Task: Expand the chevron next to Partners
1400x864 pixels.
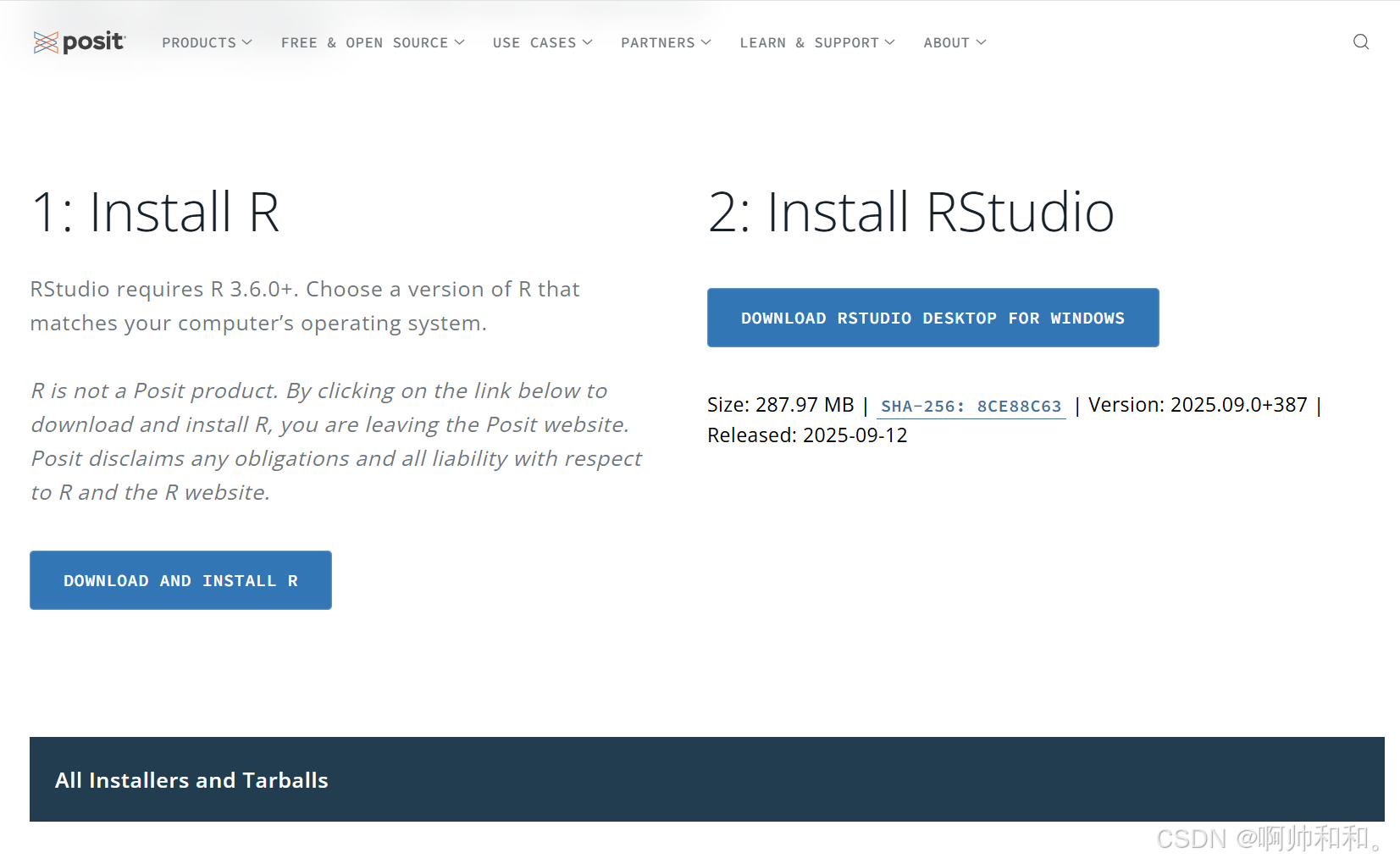Action: (x=706, y=42)
